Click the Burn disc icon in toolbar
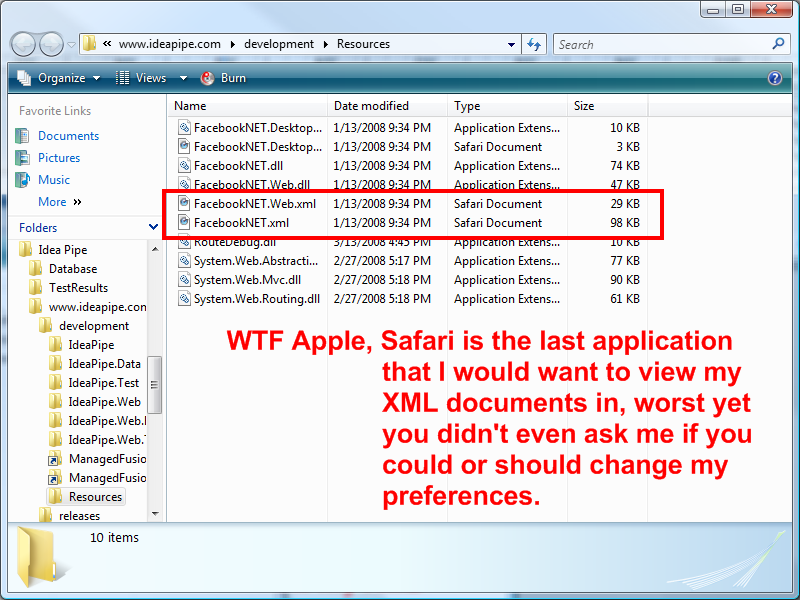Viewport: 800px width, 600px height. coord(207,78)
